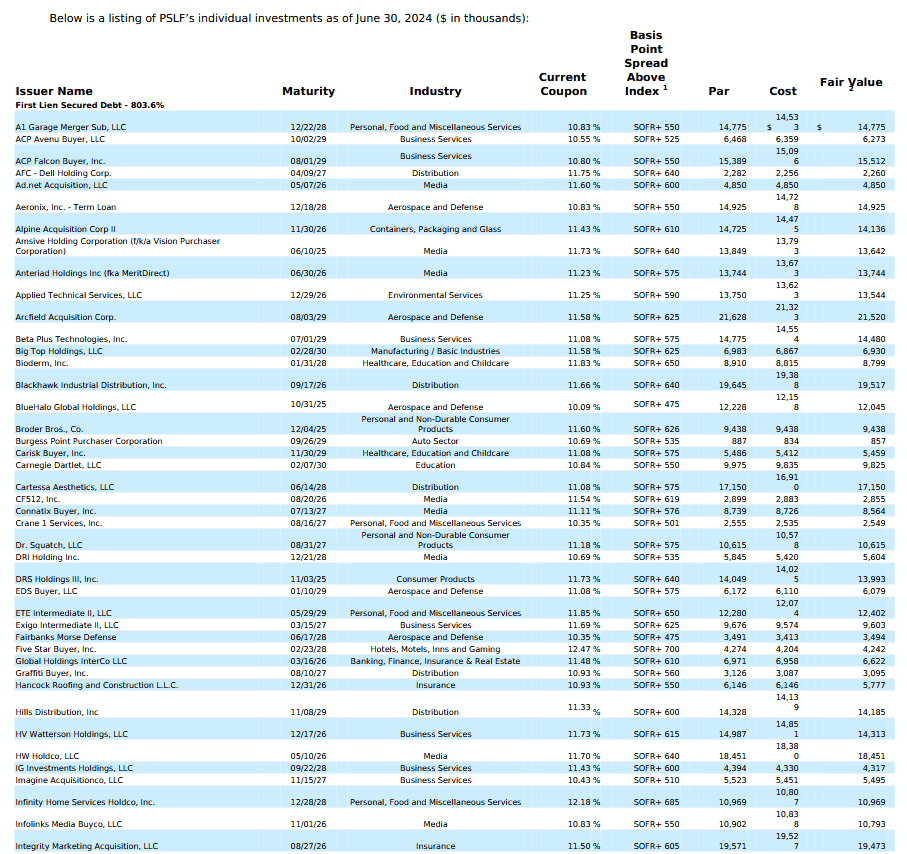Viewport: 907px width, 854px height.
Task: Click issuer name "Bioderm, Inc."
Action: 42,364
